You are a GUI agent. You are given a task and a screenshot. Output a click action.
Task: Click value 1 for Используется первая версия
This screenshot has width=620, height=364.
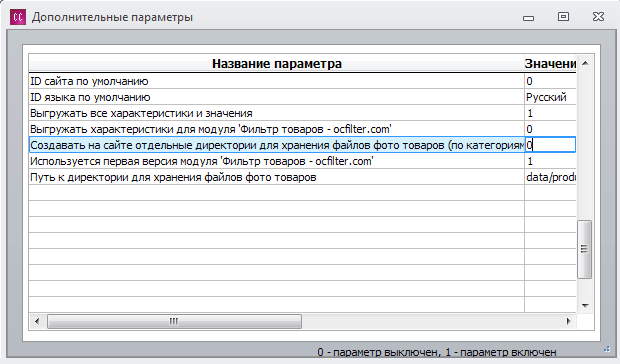tap(550, 161)
